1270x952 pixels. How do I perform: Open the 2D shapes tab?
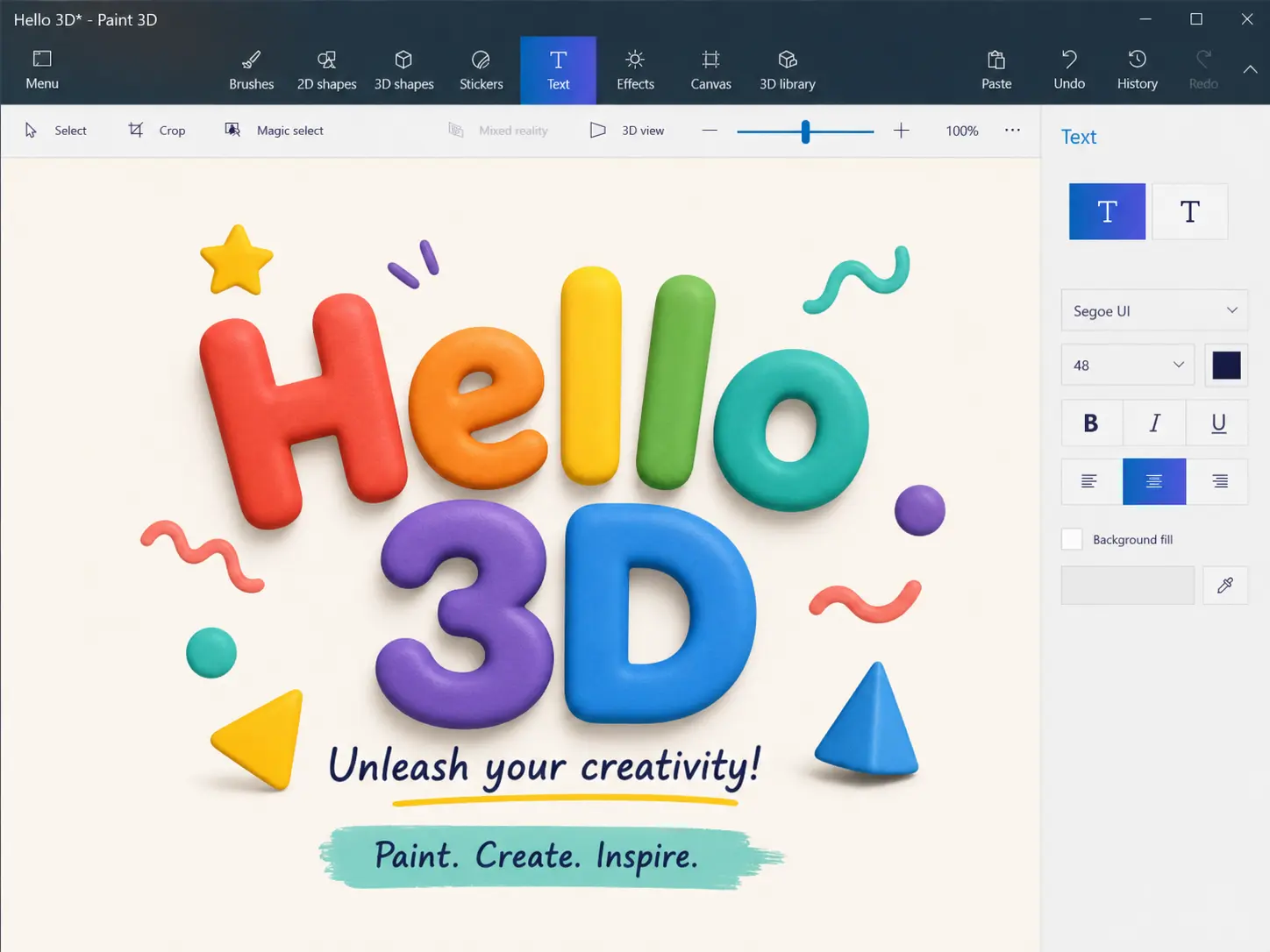[x=327, y=70]
